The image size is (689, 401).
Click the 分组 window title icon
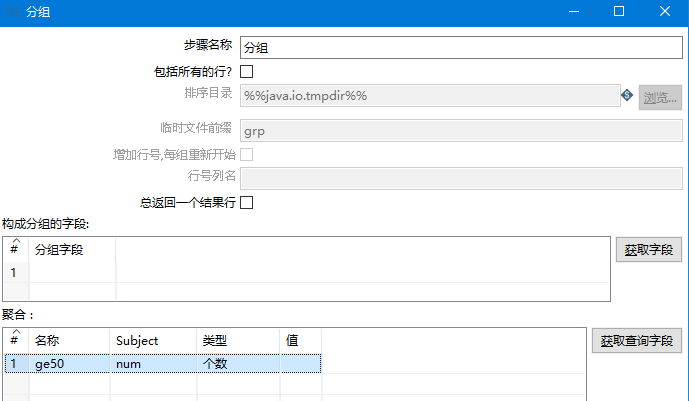click(x=12, y=11)
